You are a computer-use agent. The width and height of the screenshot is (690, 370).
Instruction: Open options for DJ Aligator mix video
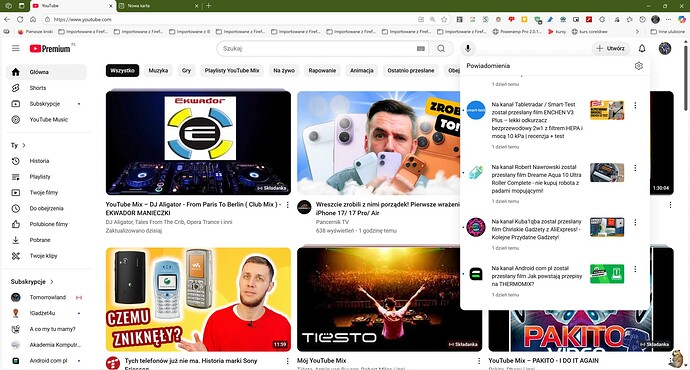coord(287,205)
